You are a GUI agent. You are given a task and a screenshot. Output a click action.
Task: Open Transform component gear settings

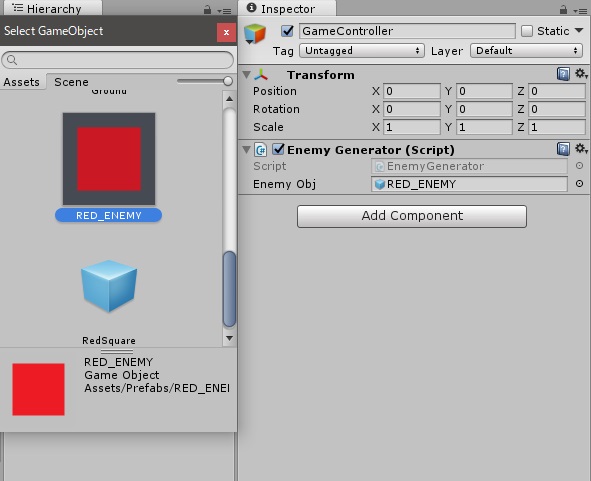click(x=581, y=74)
